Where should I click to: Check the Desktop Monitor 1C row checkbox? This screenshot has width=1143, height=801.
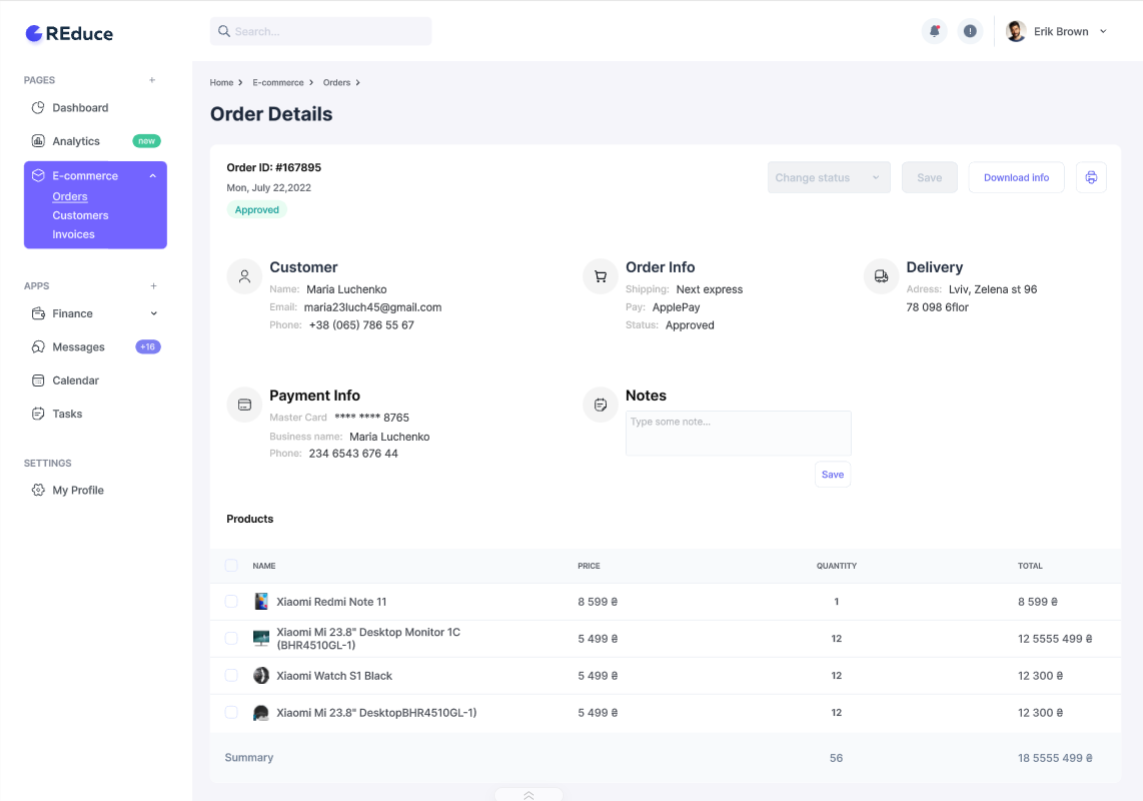(231, 638)
